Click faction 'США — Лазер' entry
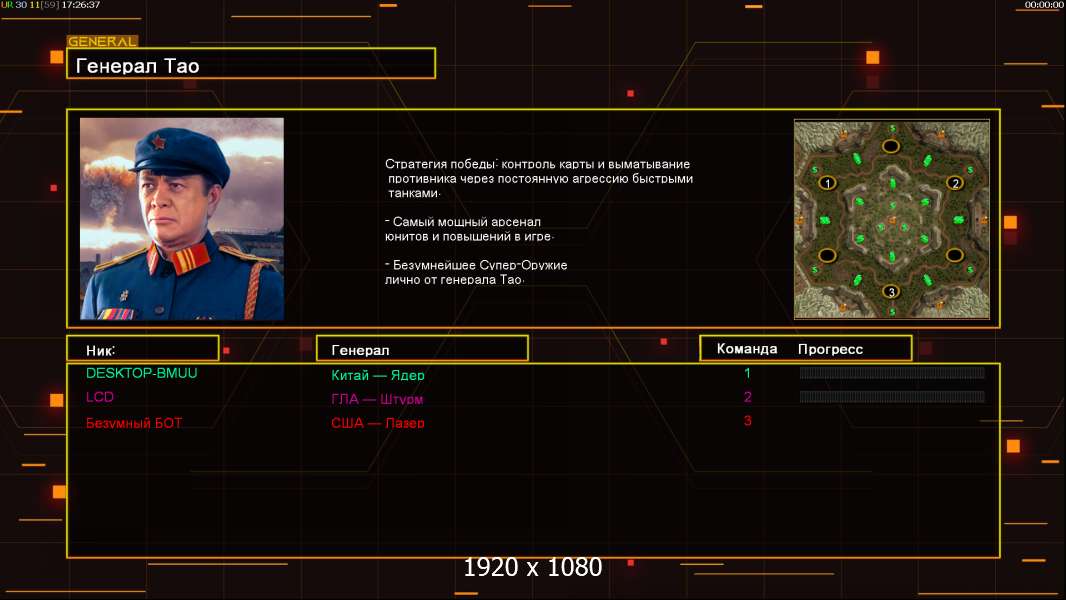Screen dimensions: 1066x600 [x=378, y=423]
